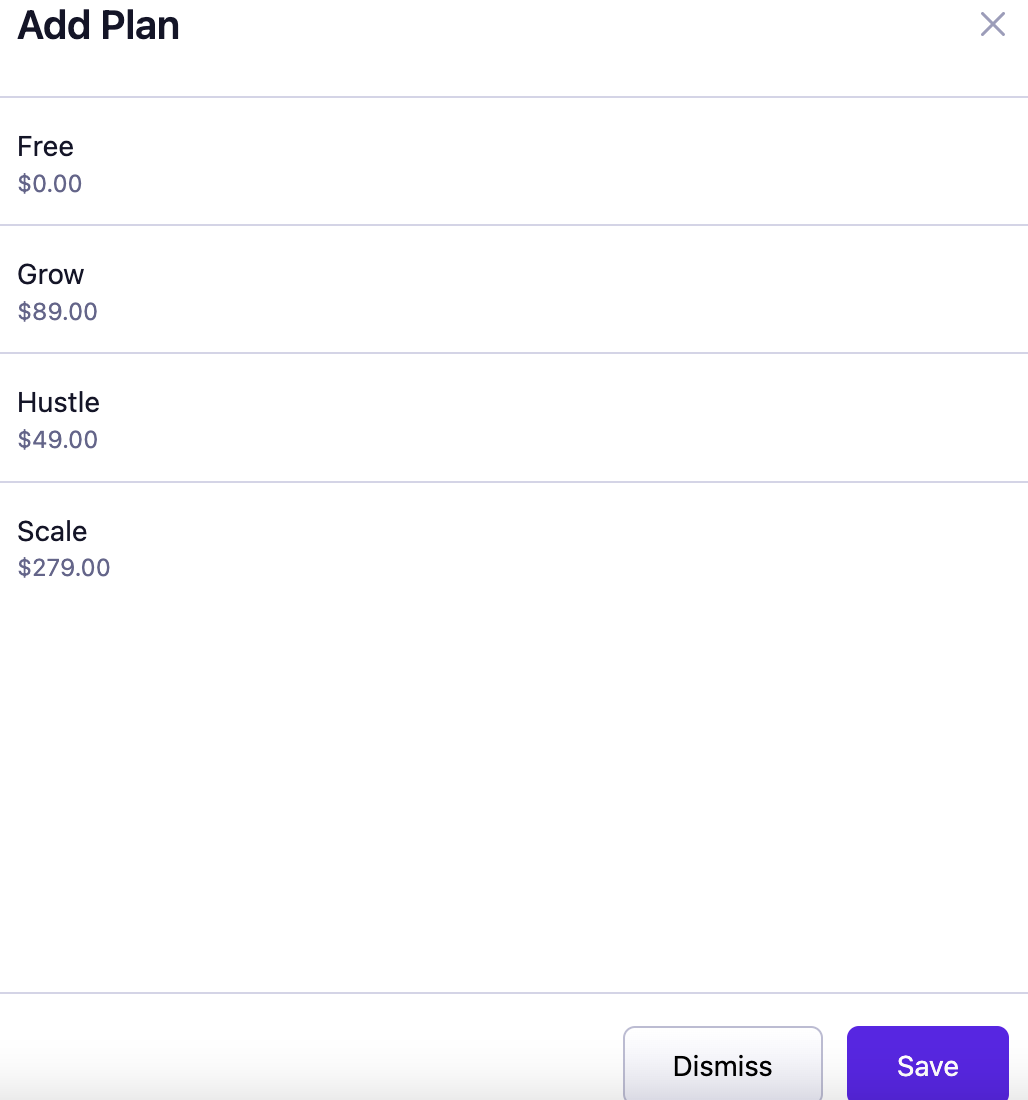Choose the Grow plan name
Screen dimensions: 1028x1100
click(x=51, y=275)
